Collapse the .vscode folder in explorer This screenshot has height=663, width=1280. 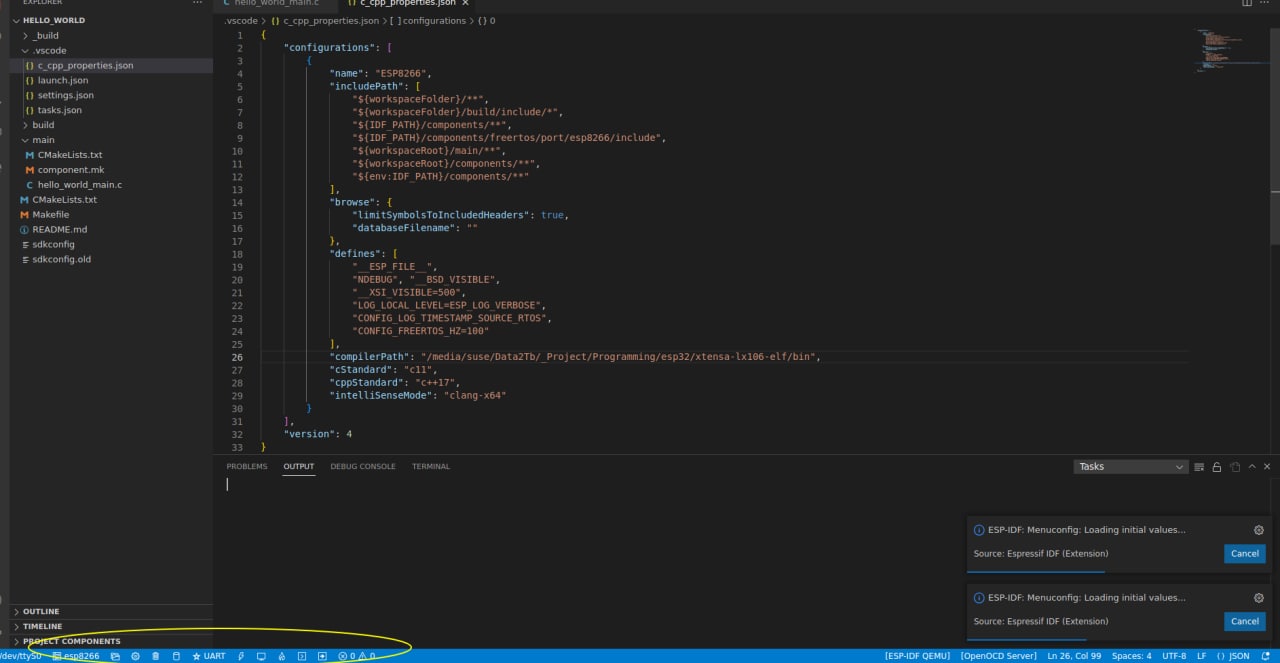click(50, 50)
